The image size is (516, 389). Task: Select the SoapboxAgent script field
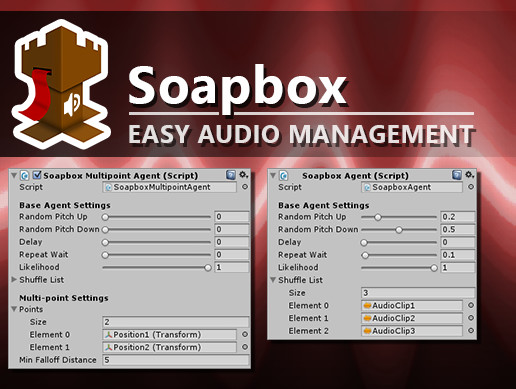(412, 187)
